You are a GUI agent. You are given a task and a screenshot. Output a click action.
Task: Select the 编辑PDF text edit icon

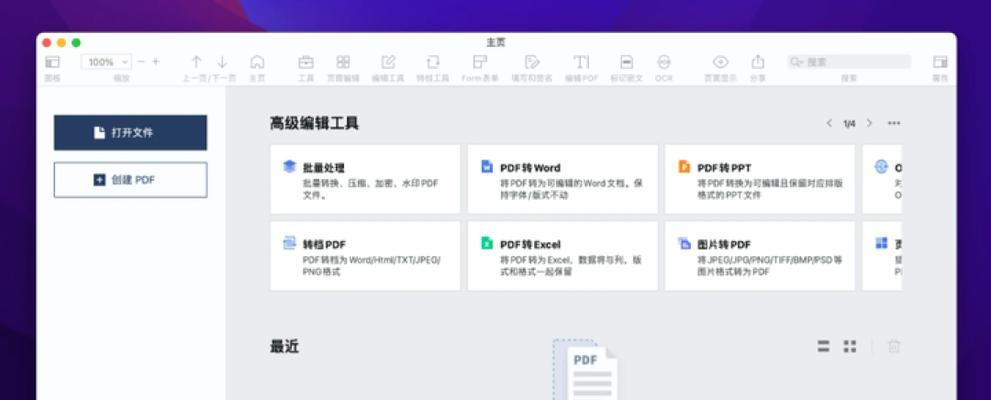[x=581, y=62]
